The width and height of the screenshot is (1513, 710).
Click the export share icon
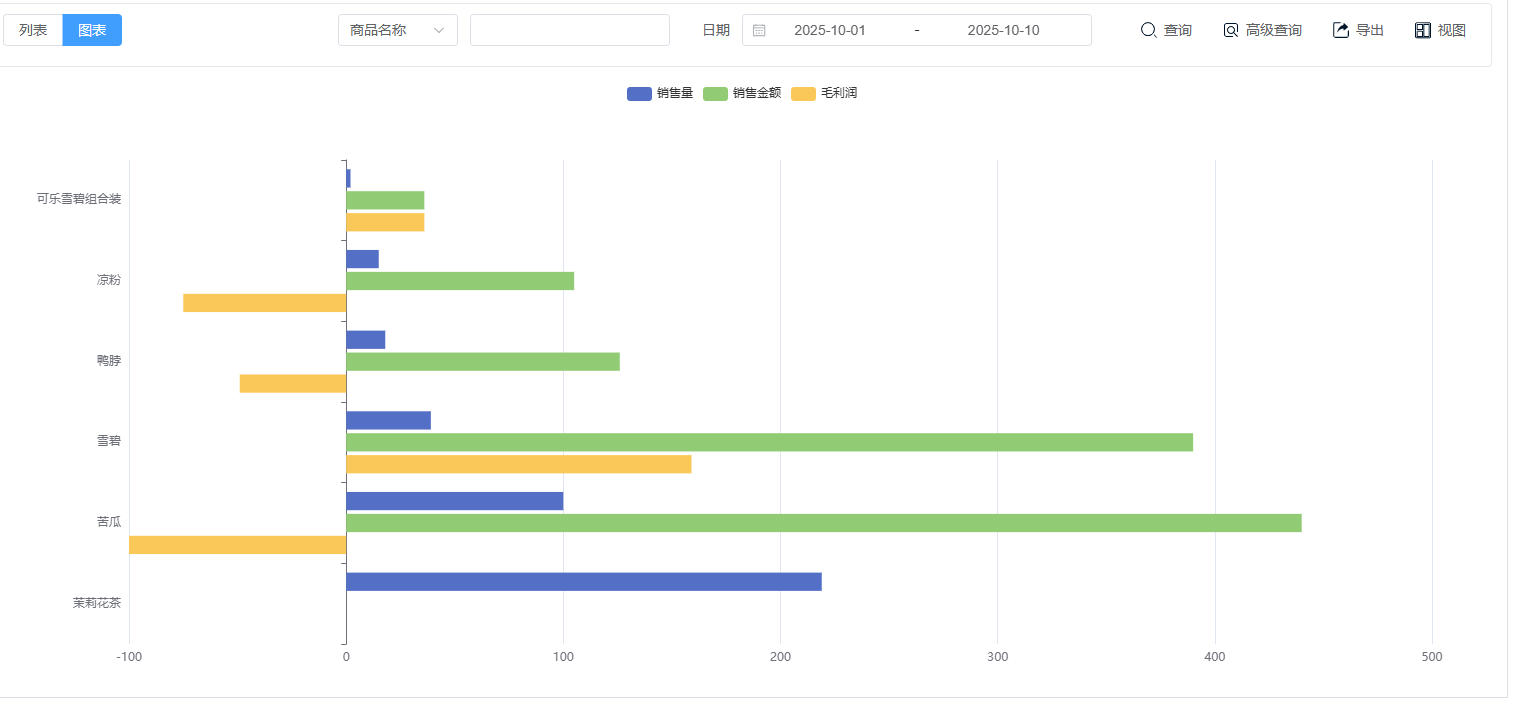point(1341,30)
